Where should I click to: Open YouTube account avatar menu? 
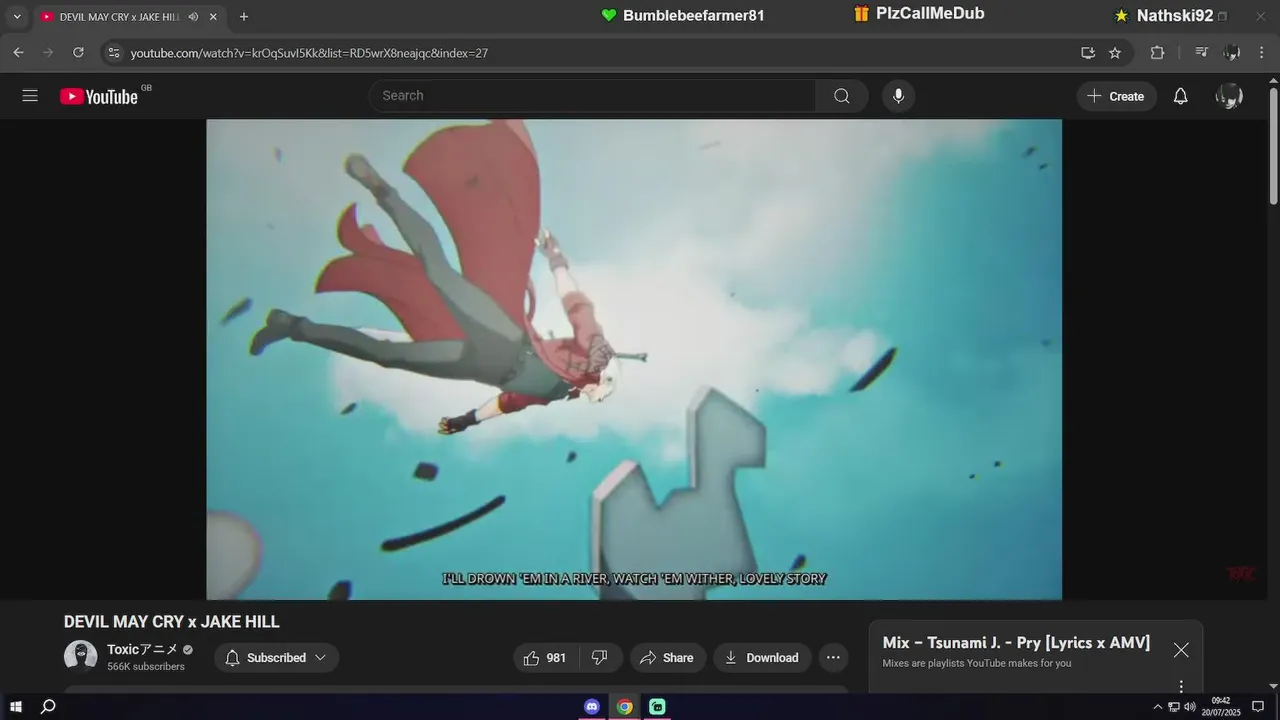pyautogui.click(x=1229, y=96)
